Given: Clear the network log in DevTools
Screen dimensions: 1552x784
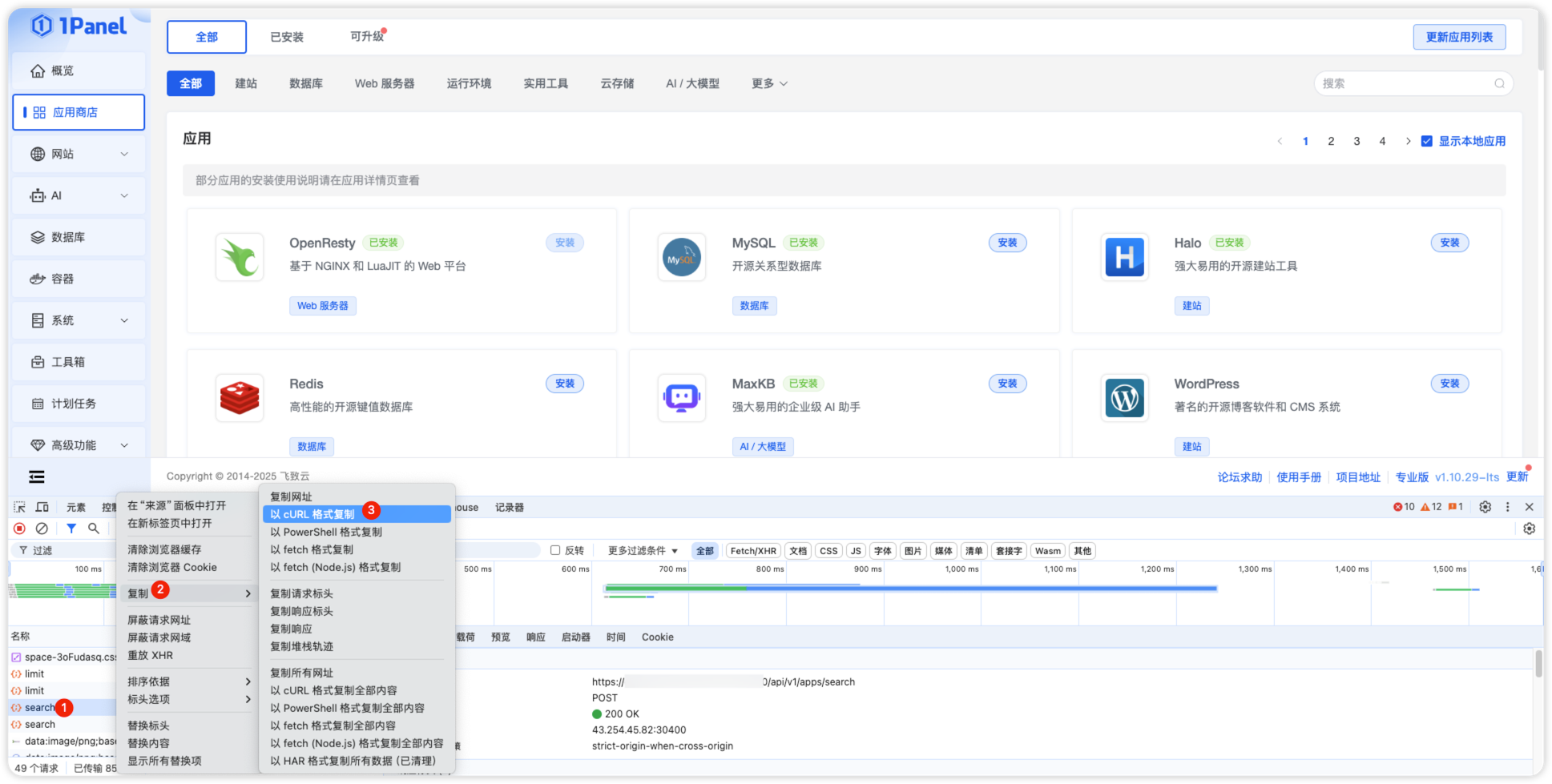Looking at the screenshot, I should point(42,529).
